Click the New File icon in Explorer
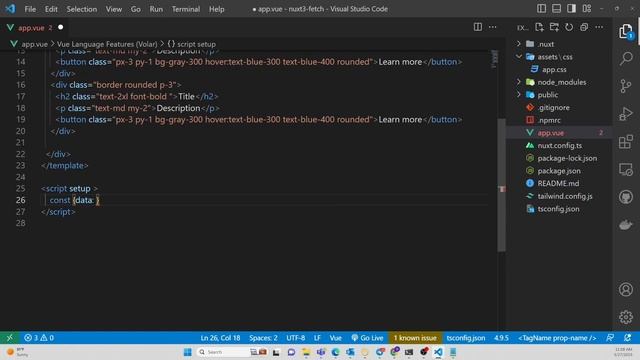The width and height of the screenshot is (640, 360). pyautogui.click(x=539, y=27)
